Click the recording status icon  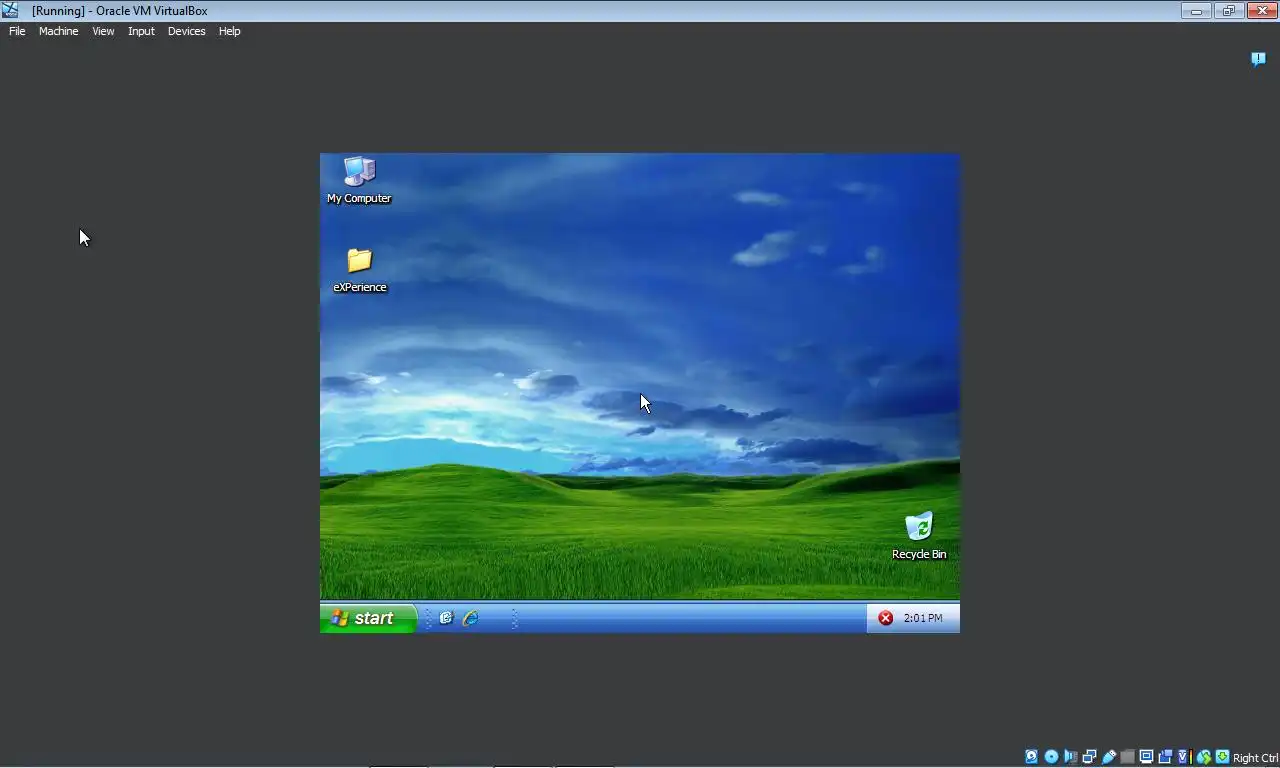tap(1165, 757)
